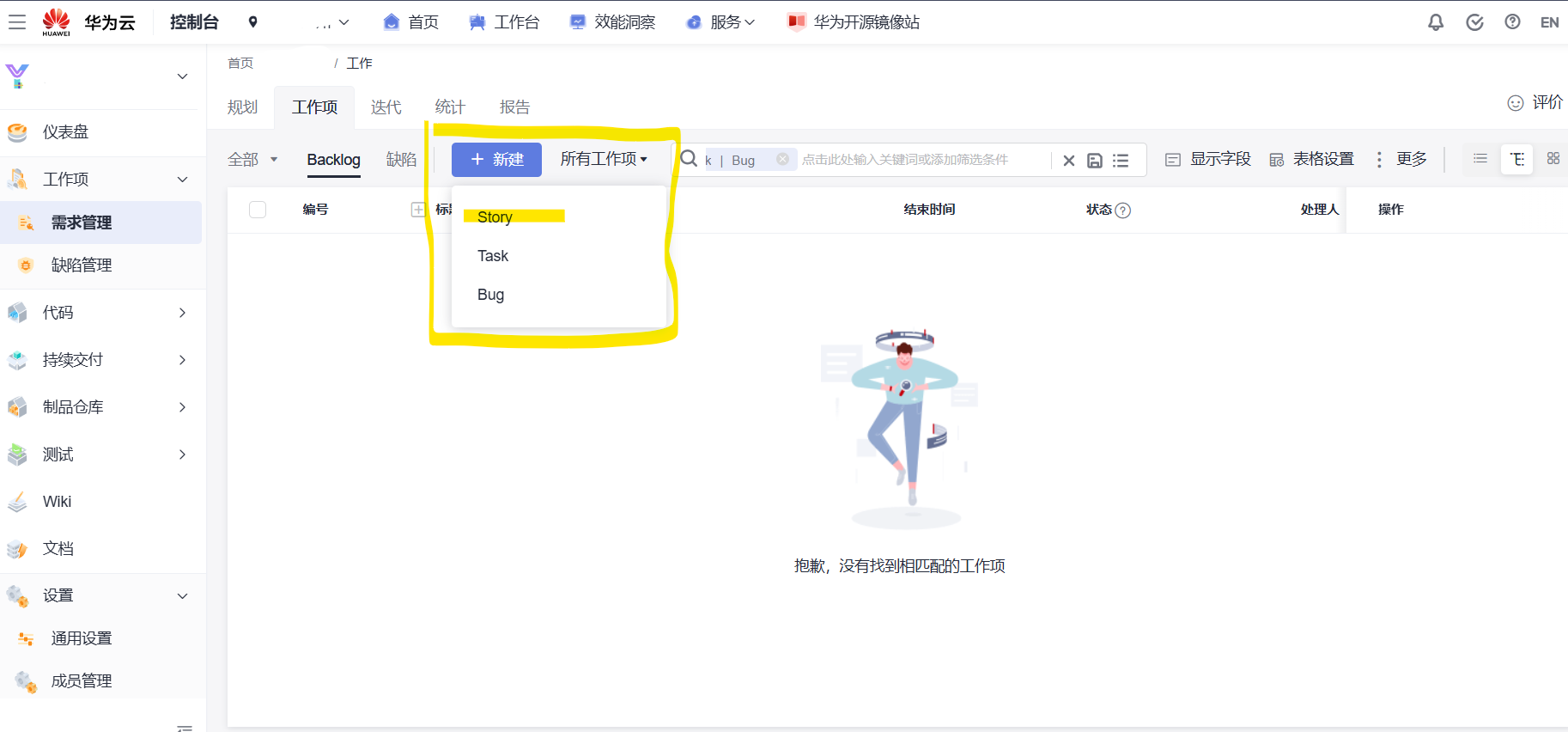Screen dimensions: 1568x732
Task: Open the task check-circle icon in header
Action: (x=1474, y=22)
